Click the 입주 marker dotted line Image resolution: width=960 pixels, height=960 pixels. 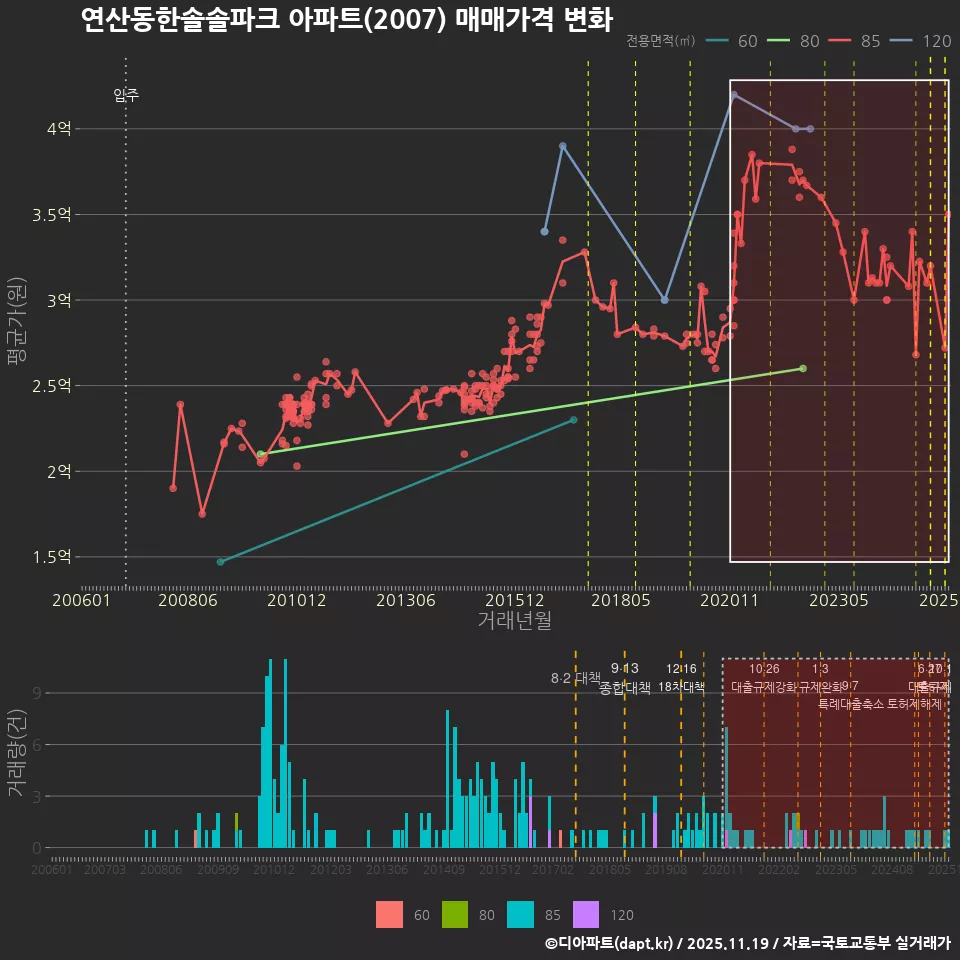tap(125, 300)
